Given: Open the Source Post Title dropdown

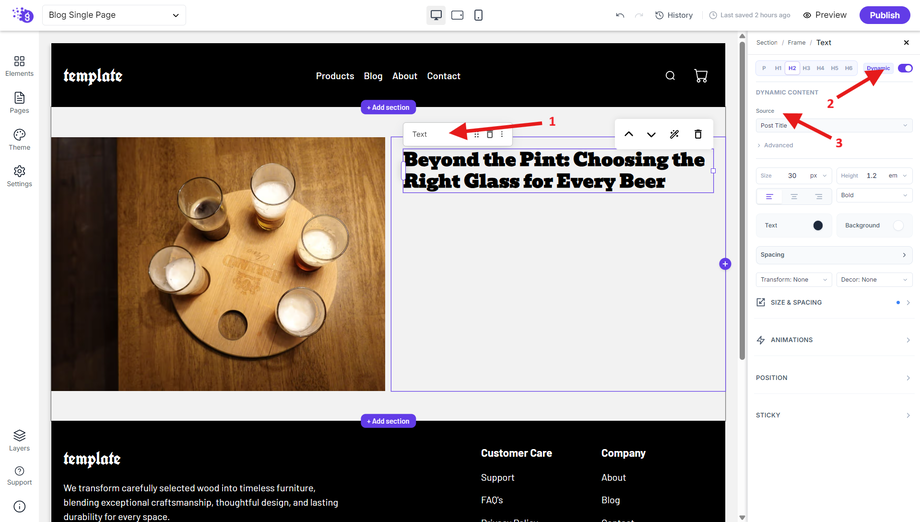Looking at the screenshot, I should pos(834,125).
